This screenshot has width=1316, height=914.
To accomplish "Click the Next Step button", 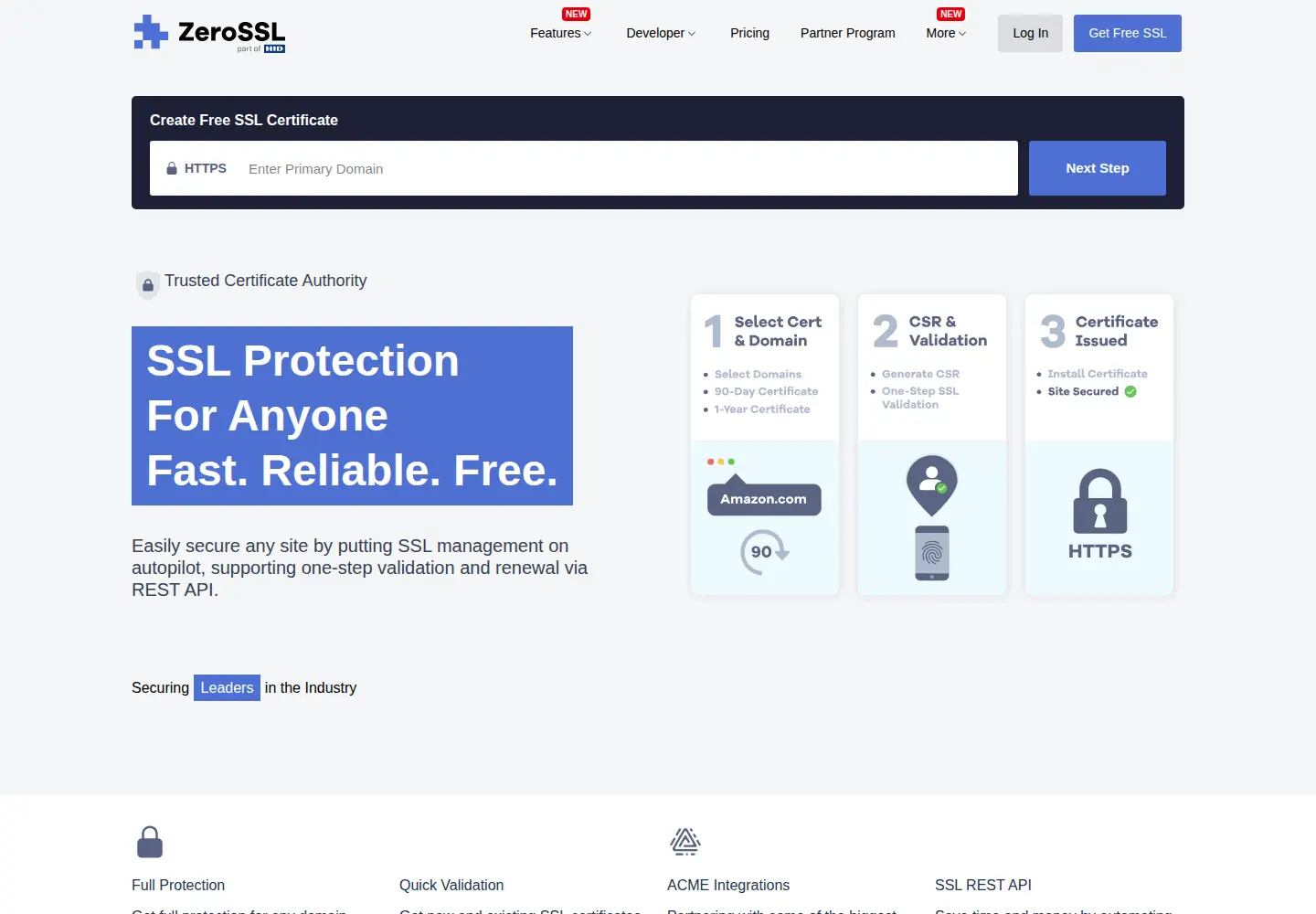I will (x=1098, y=168).
